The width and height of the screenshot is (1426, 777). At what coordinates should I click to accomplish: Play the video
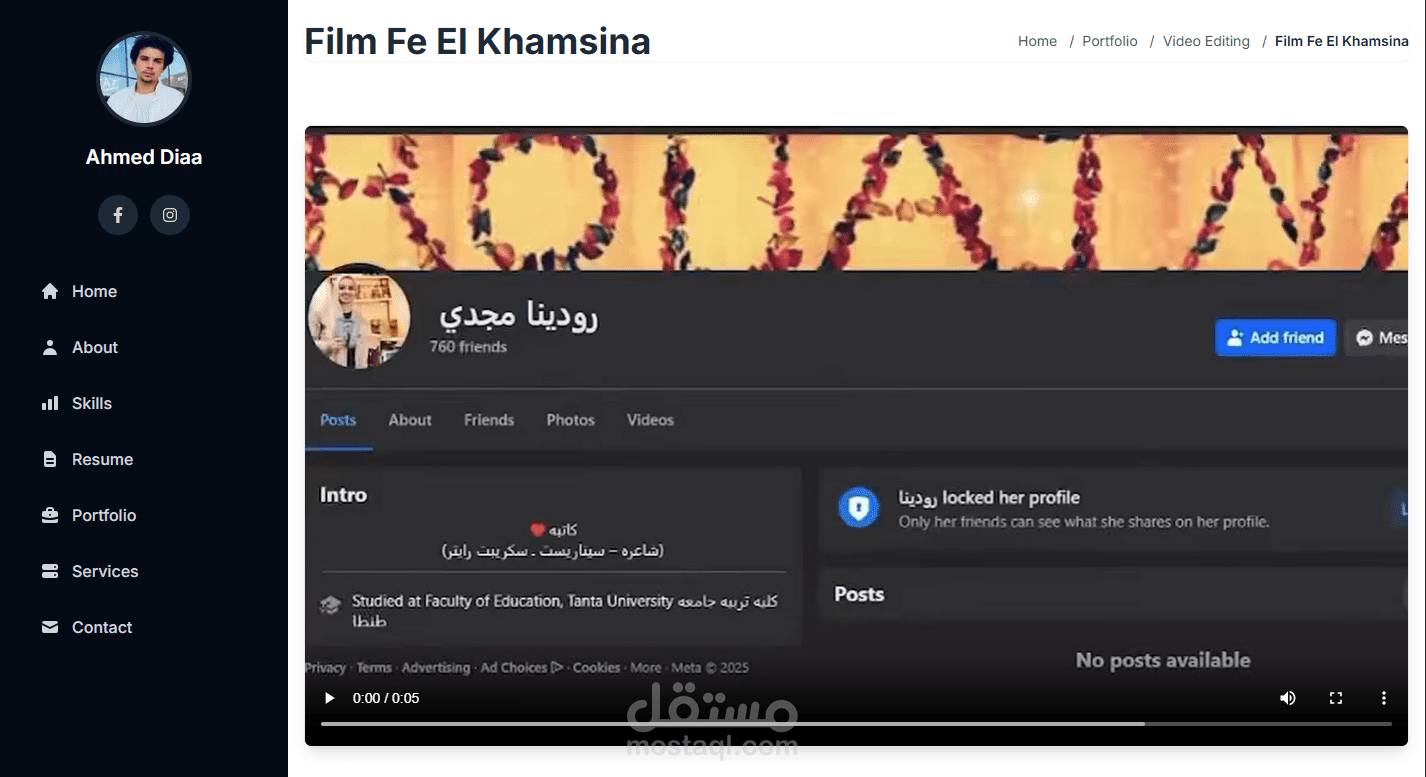pos(330,698)
